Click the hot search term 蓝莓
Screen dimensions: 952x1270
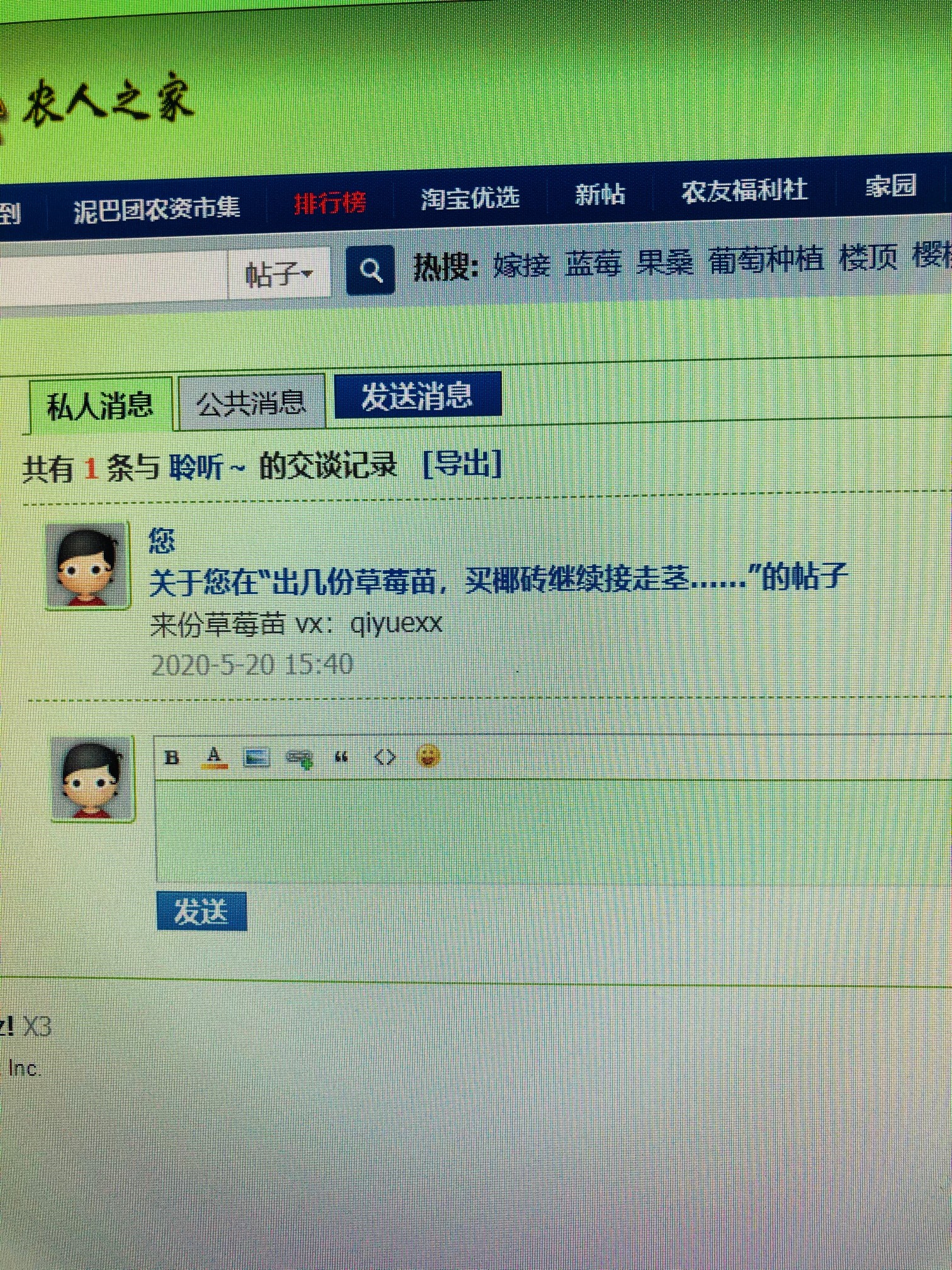point(593,263)
